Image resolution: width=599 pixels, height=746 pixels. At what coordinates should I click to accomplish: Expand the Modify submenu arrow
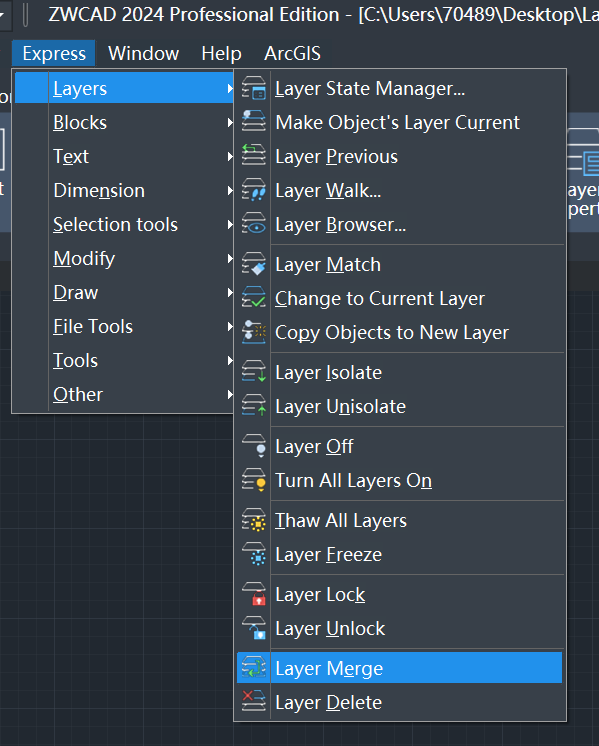coord(230,258)
